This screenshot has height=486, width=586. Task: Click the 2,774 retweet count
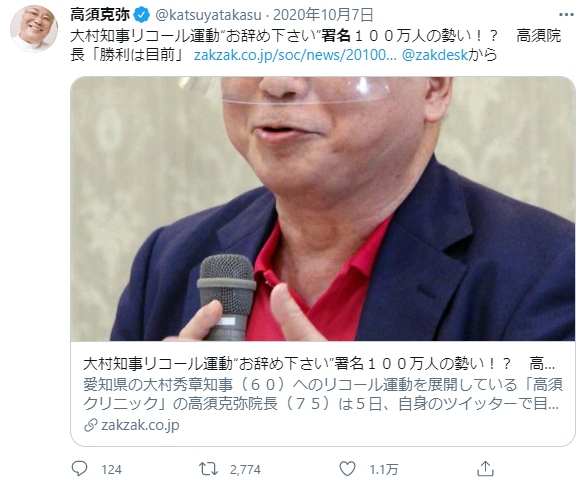(x=245, y=469)
